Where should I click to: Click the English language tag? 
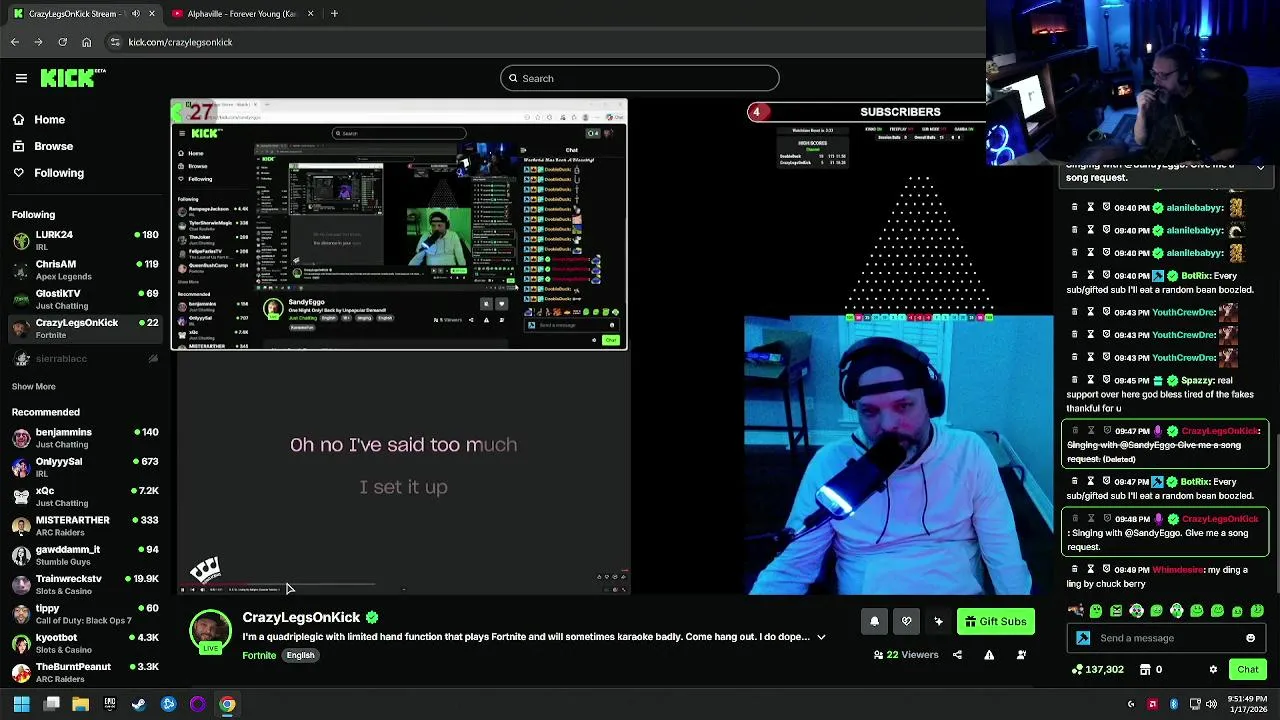[300, 655]
